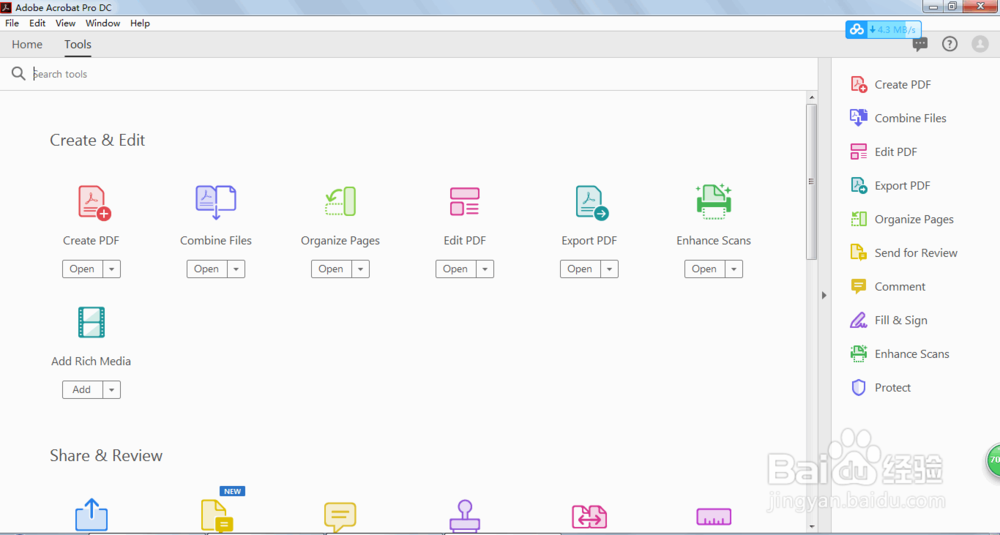Click Add button under Add Rich Media

pyautogui.click(x=82, y=390)
